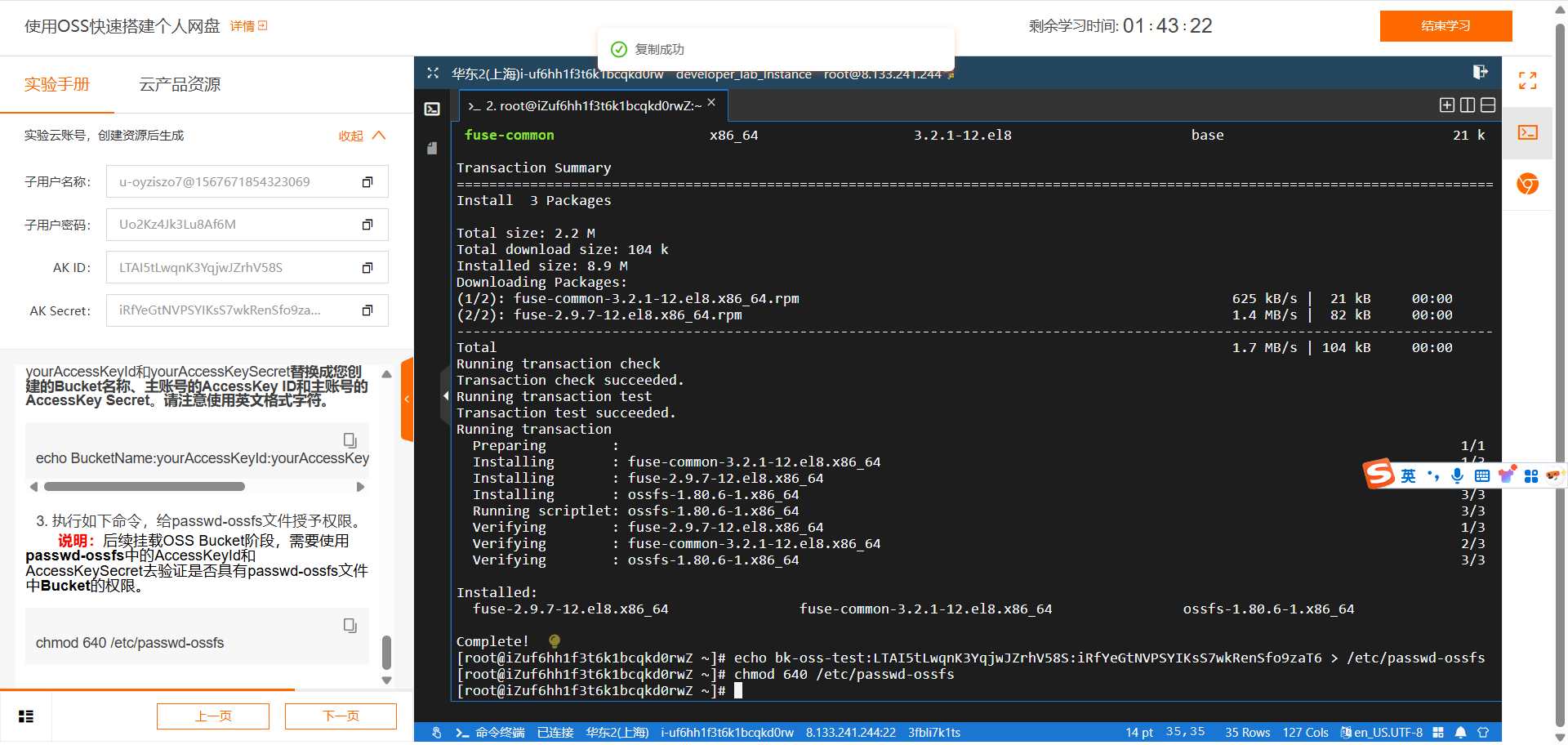Click the terminal fullscreen arrows icon at top-left

pyautogui.click(x=433, y=74)
